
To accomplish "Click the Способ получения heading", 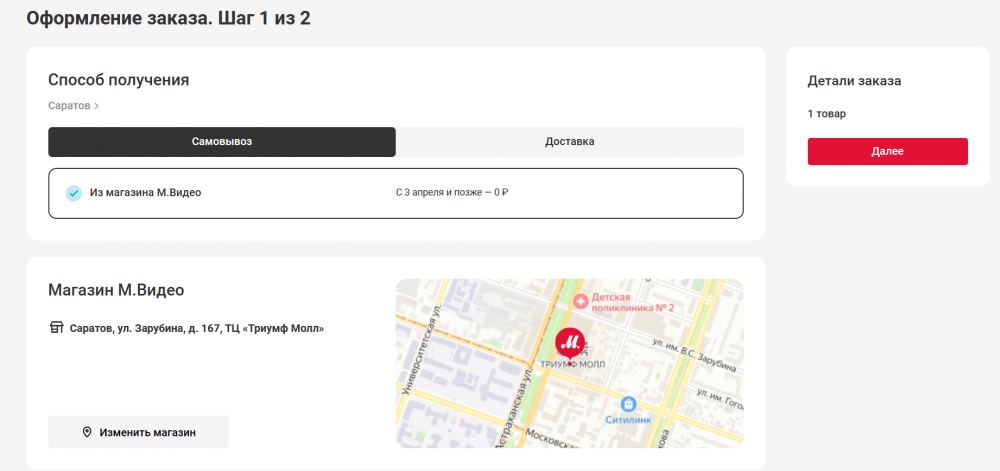I will point(119,80).
